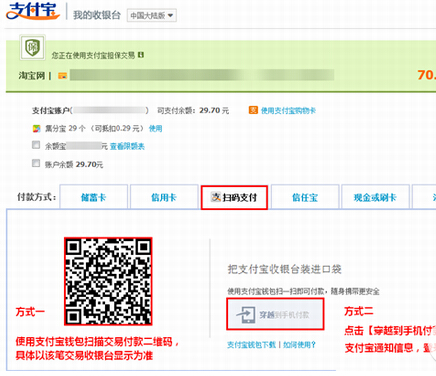Check the 账户余额 29.70元 checkbox
436x376 pixels.
36,163
